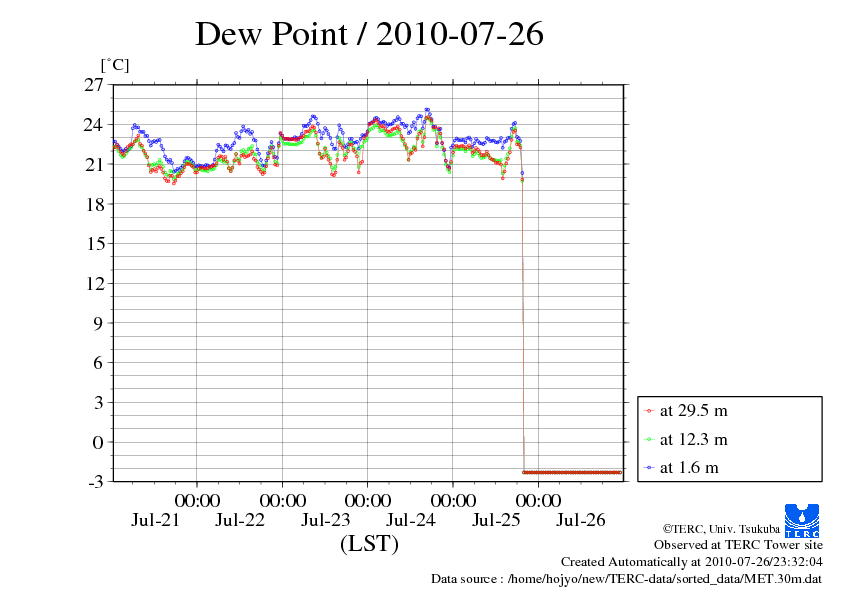Click the '(LST)' axis label
The height and width of the screenshot is (595, 842).
click(x=369, y=543)
